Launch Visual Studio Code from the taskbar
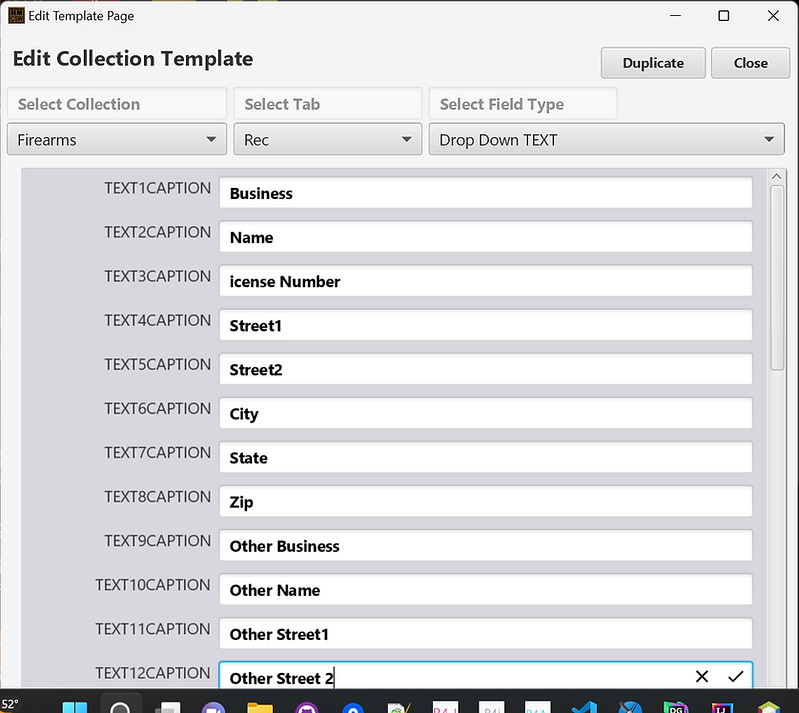799x713 pixels. click(584, 707)
